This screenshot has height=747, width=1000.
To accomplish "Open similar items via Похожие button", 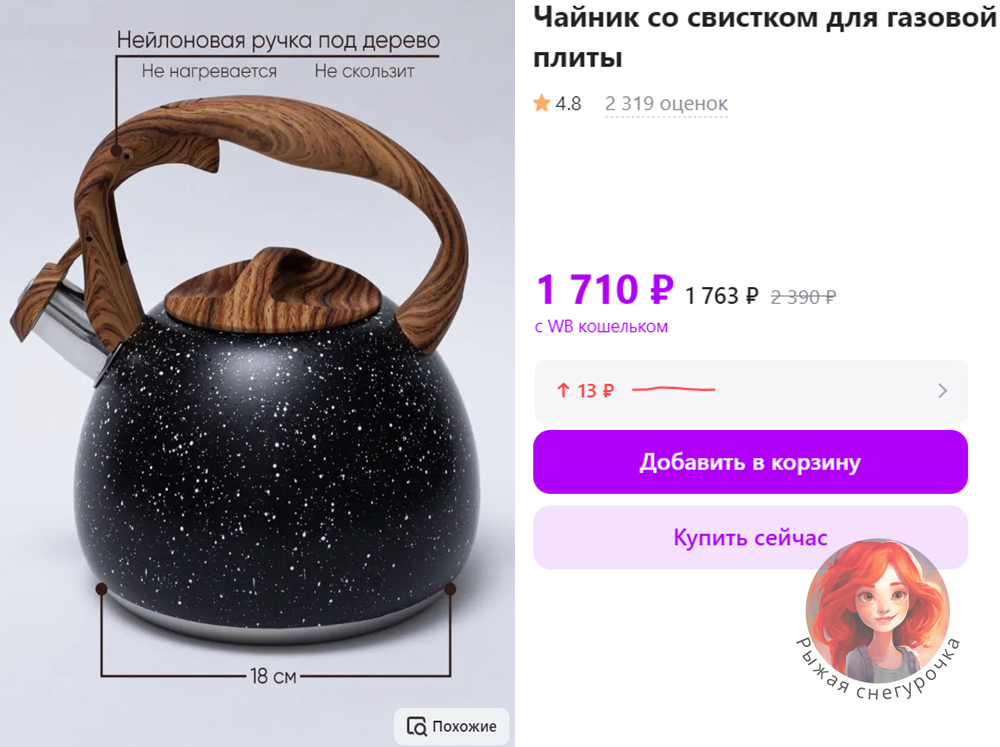I will [451, 726].
